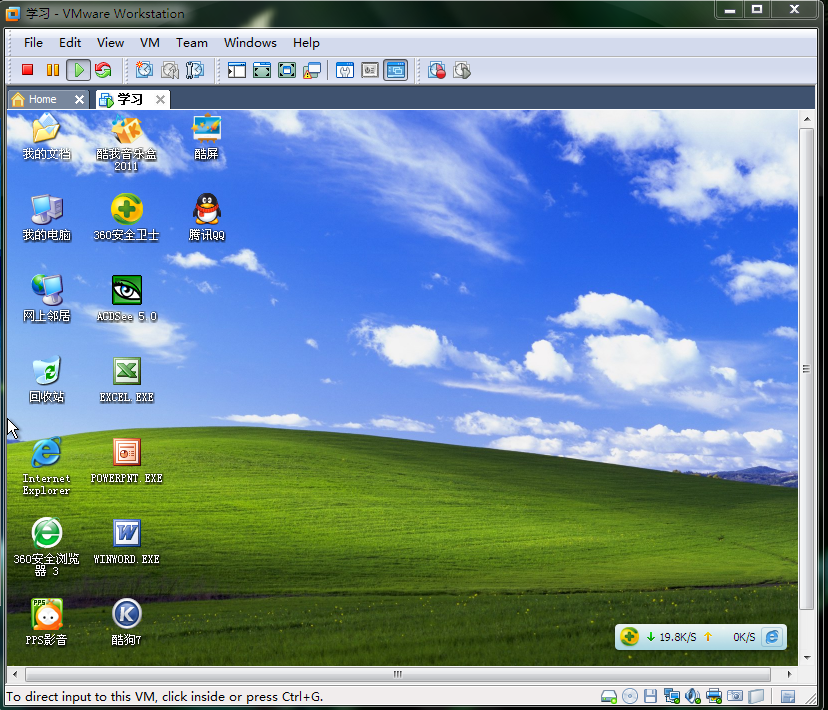The height and width of the screenshot is (710, 828).
Task: Click the 360 icon in speed widget
Action: [629, 637]
